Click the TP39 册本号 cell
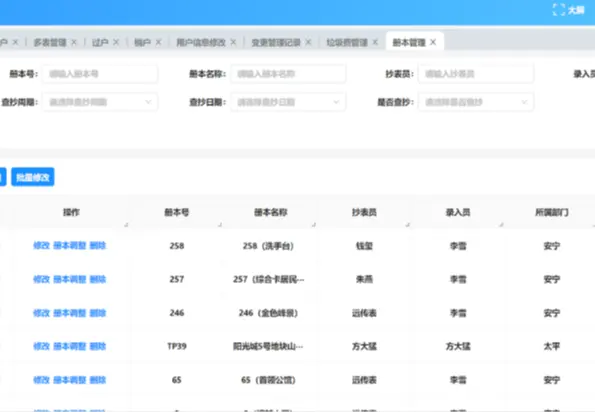Viewport: 595px width, 413px height. [177, 346]
